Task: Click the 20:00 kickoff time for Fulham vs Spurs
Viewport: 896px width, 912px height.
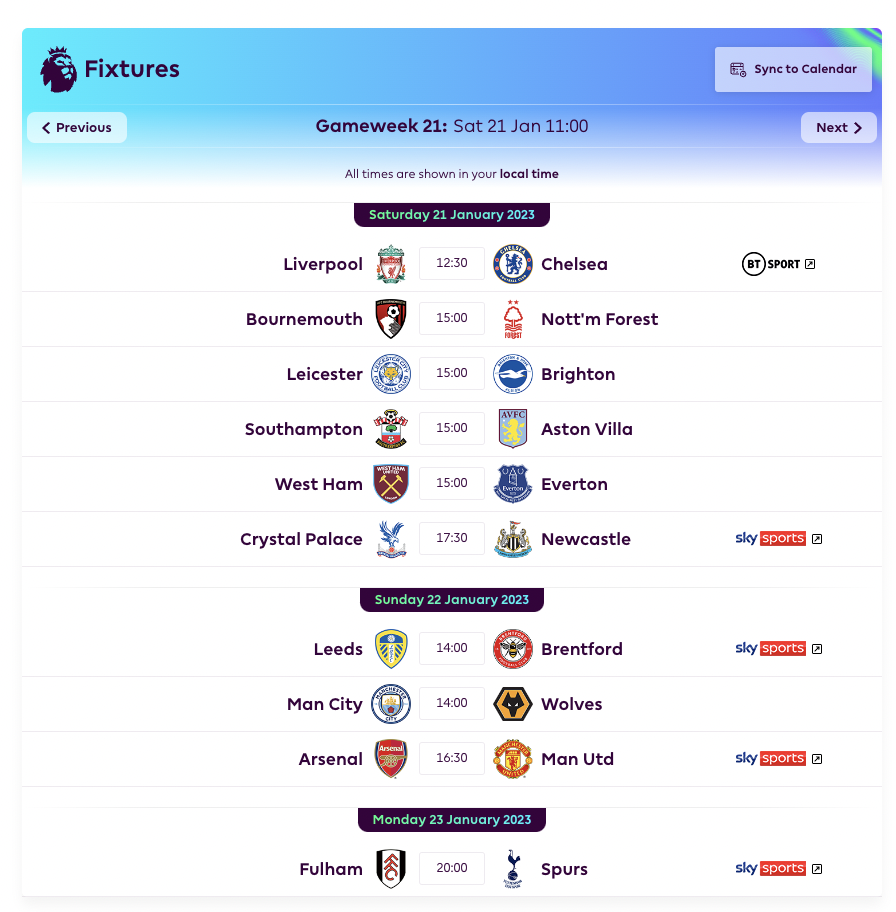Action: coord(451,868)
